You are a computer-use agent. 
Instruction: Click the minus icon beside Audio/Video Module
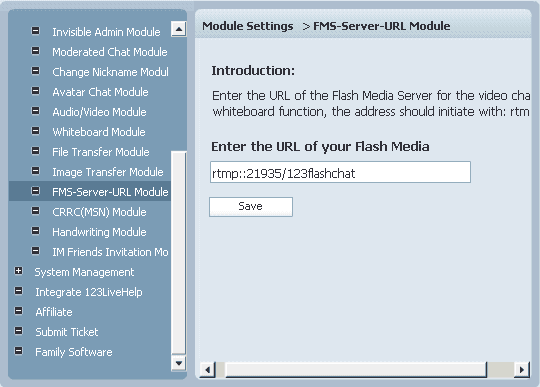click(x=35, y=111)
